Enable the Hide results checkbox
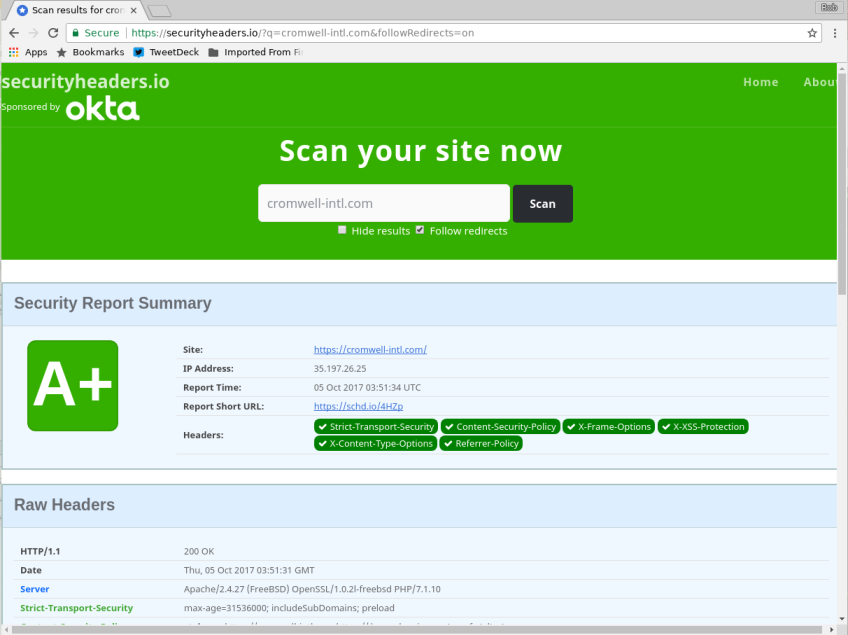The image size is (848, 635). click(342, 230)
